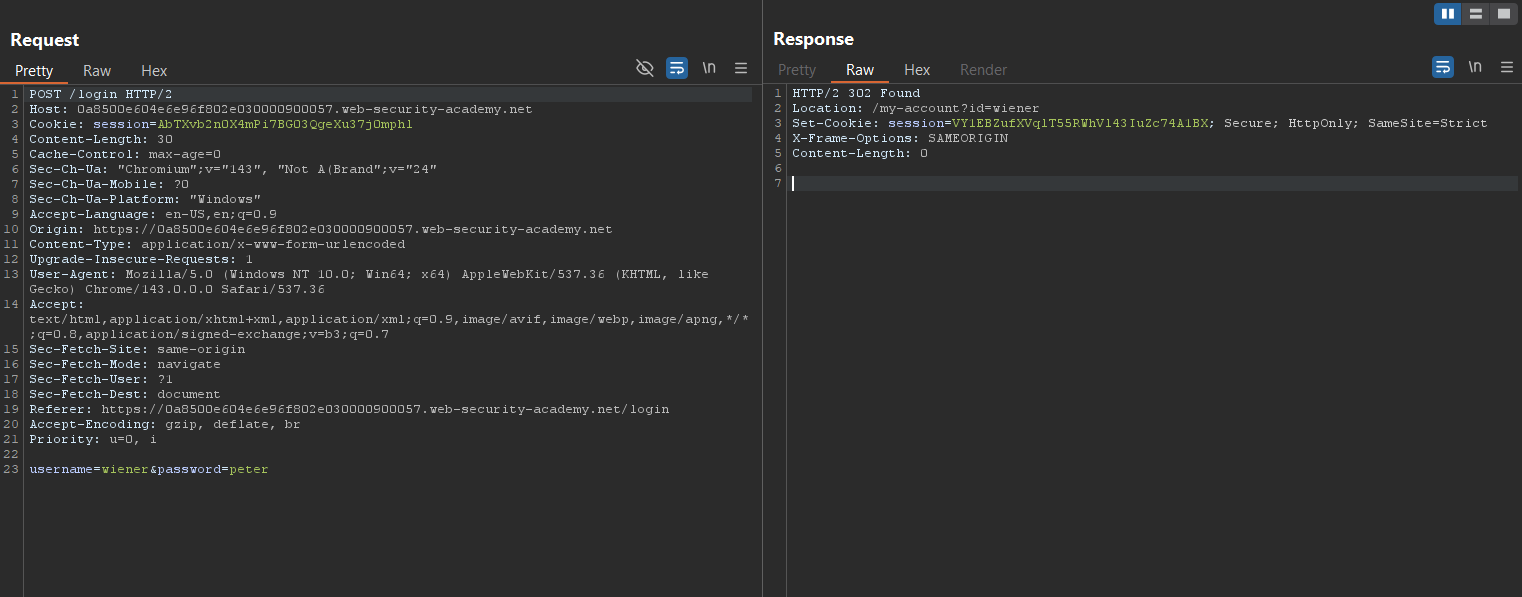Image resolution: width=1522 pixels, height=597 pixels.
Task: Click the 'X-Frame-Options: SAMEORIGIN' line
Action: tap(900, 138)
